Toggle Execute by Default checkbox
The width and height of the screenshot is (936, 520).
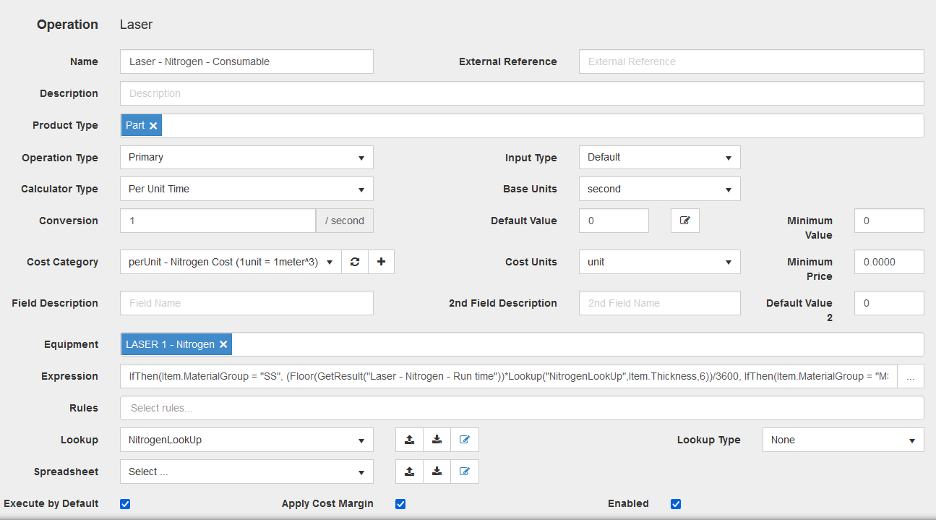click(125, 504)
